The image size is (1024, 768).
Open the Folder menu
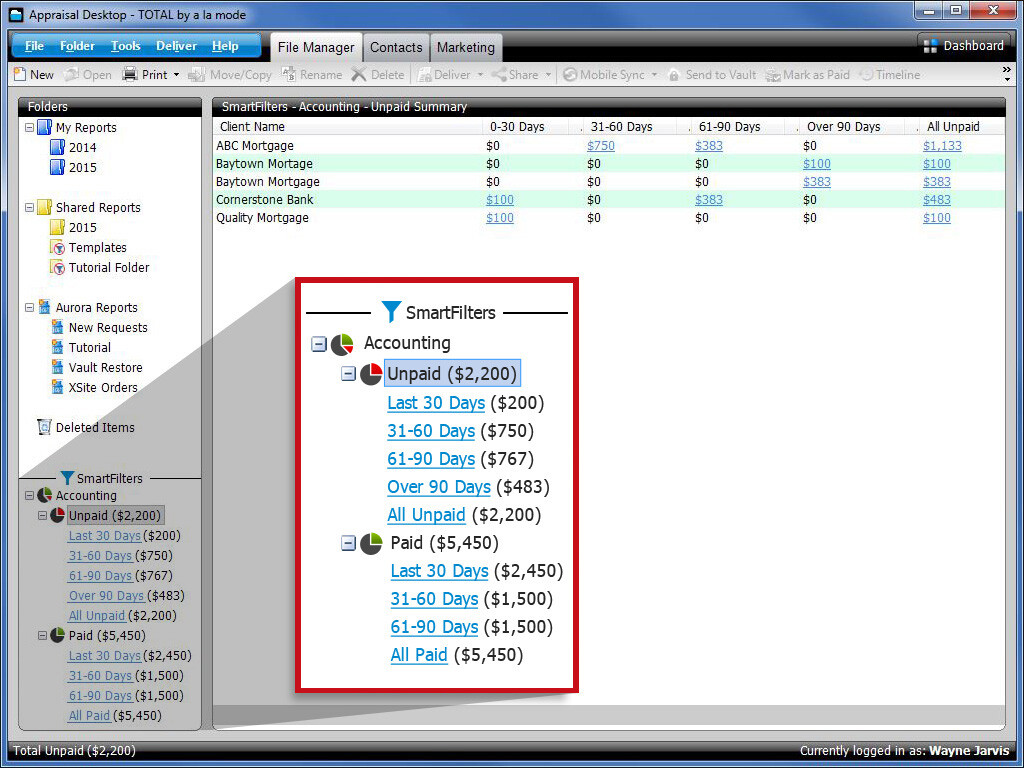[x=77, y=46]
